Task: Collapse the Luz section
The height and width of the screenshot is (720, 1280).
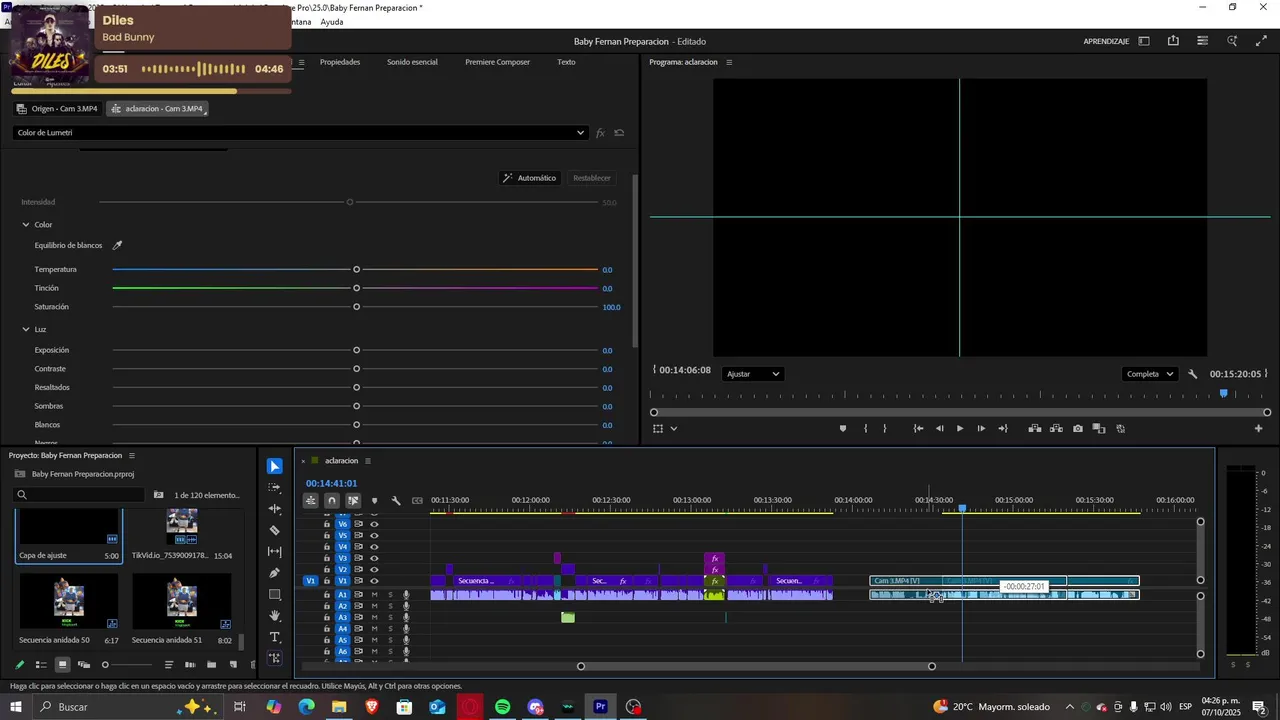Action: pos(26,329)
